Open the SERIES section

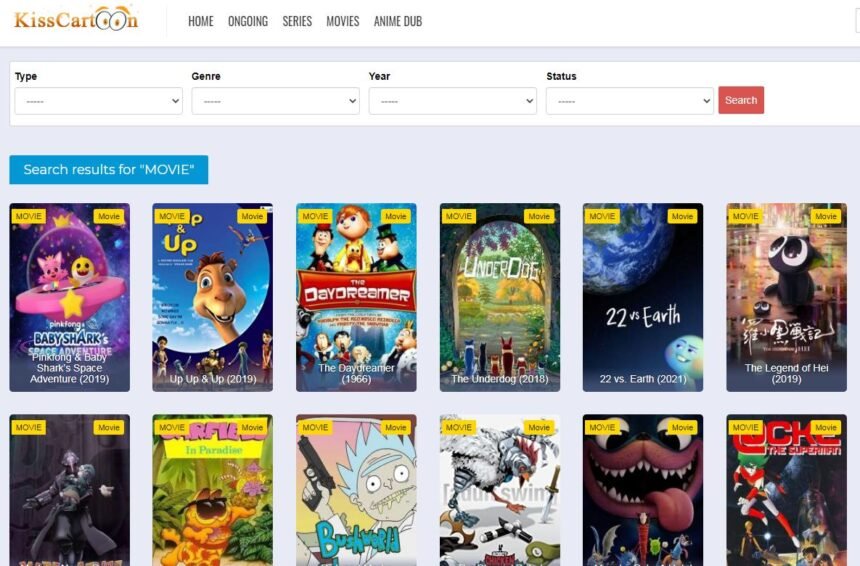point(297,21)
